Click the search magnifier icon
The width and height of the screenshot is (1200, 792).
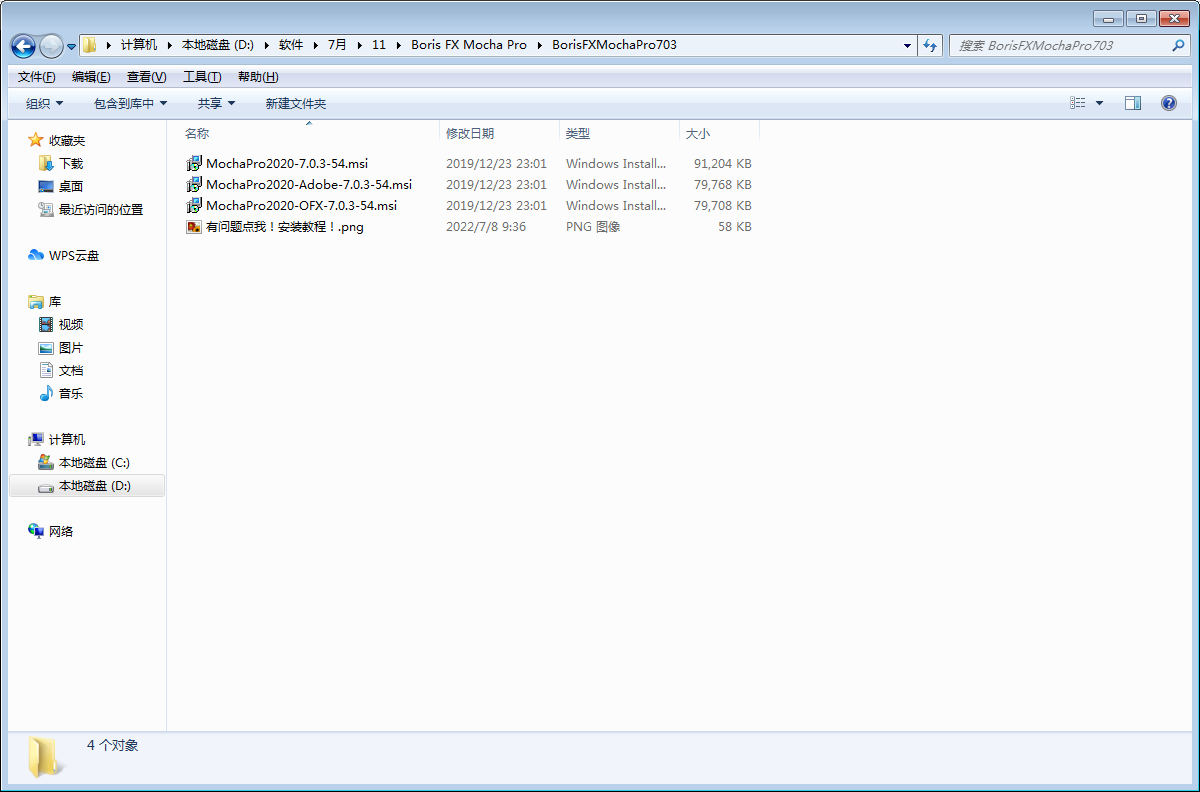pos(1178,45)
